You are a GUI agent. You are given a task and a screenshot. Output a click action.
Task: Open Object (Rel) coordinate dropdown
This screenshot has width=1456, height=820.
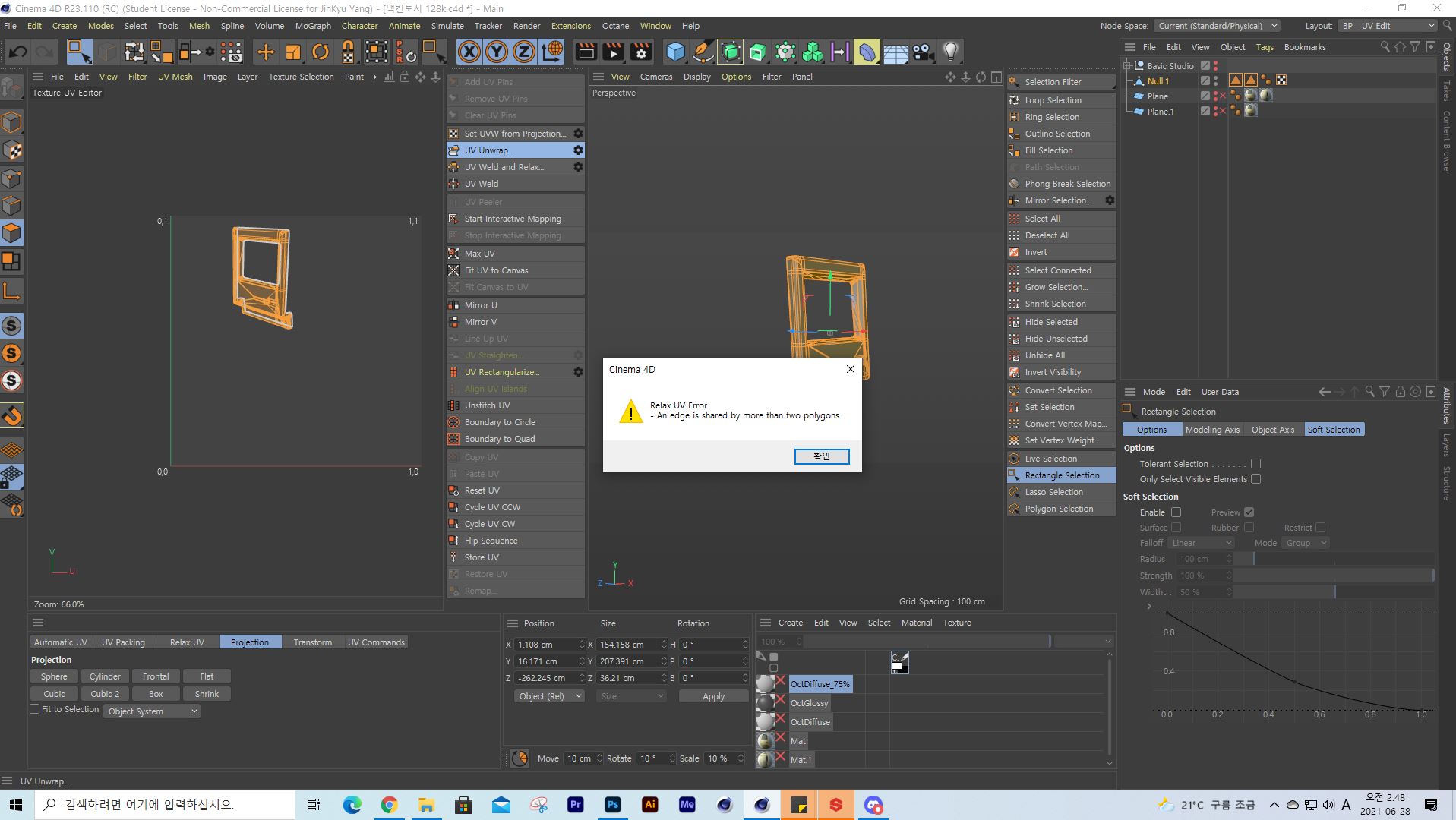tap(549, 696)
